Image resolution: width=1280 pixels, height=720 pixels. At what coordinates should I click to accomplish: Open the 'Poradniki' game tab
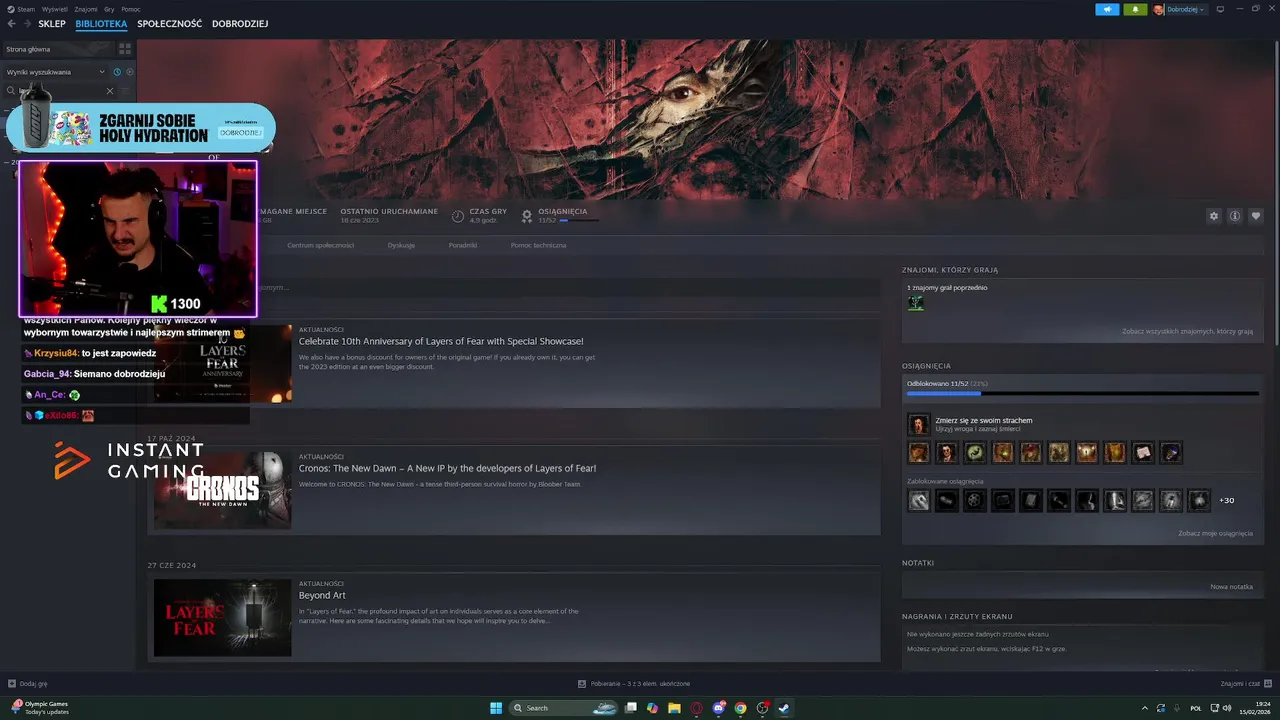[463, 245]
